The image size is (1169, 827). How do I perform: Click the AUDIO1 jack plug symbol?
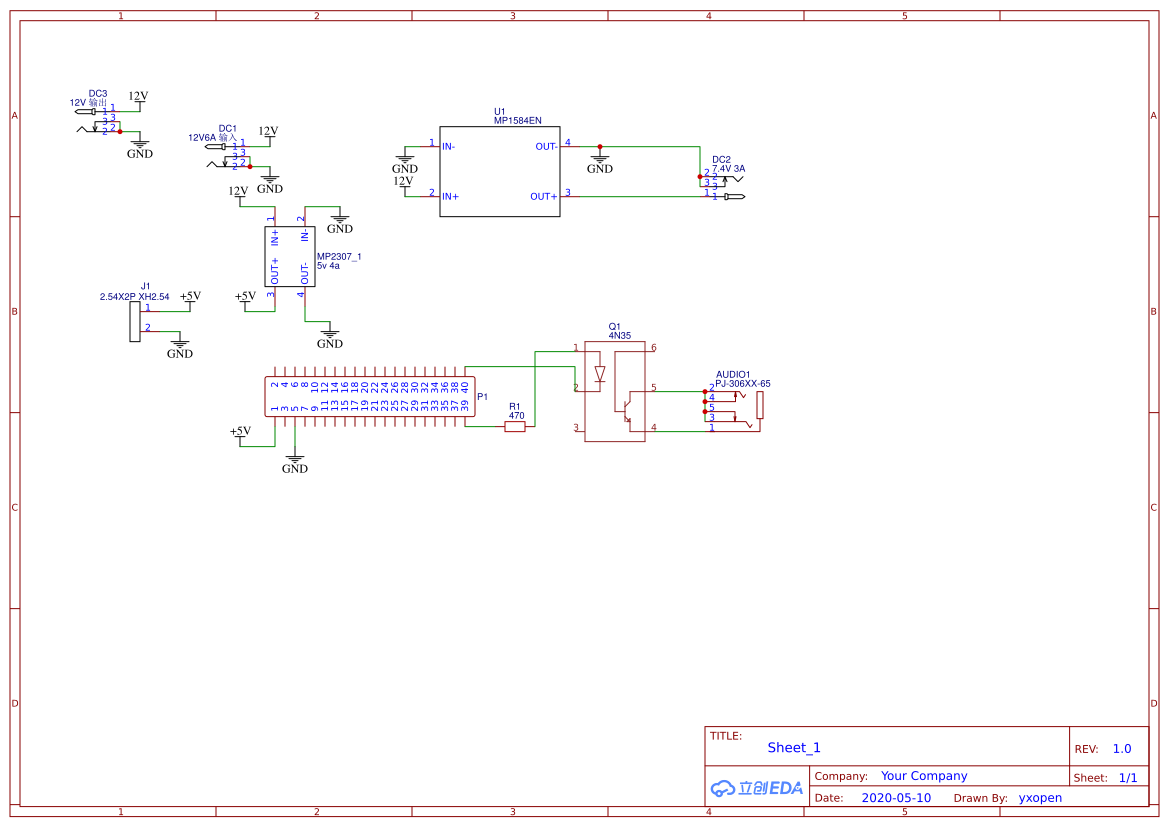pos(734,409)
